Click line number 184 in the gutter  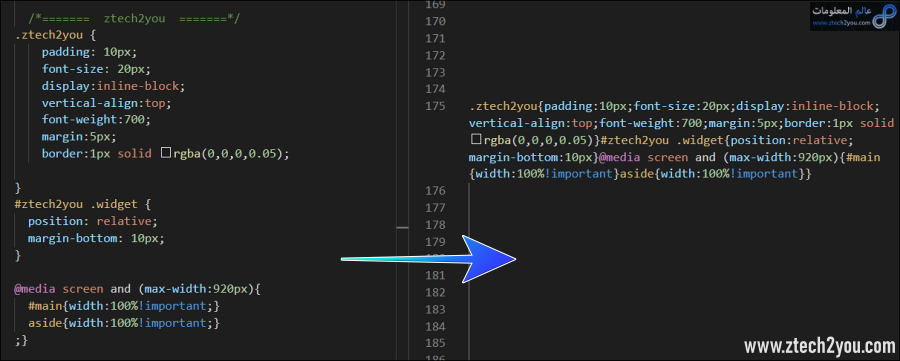436,327
